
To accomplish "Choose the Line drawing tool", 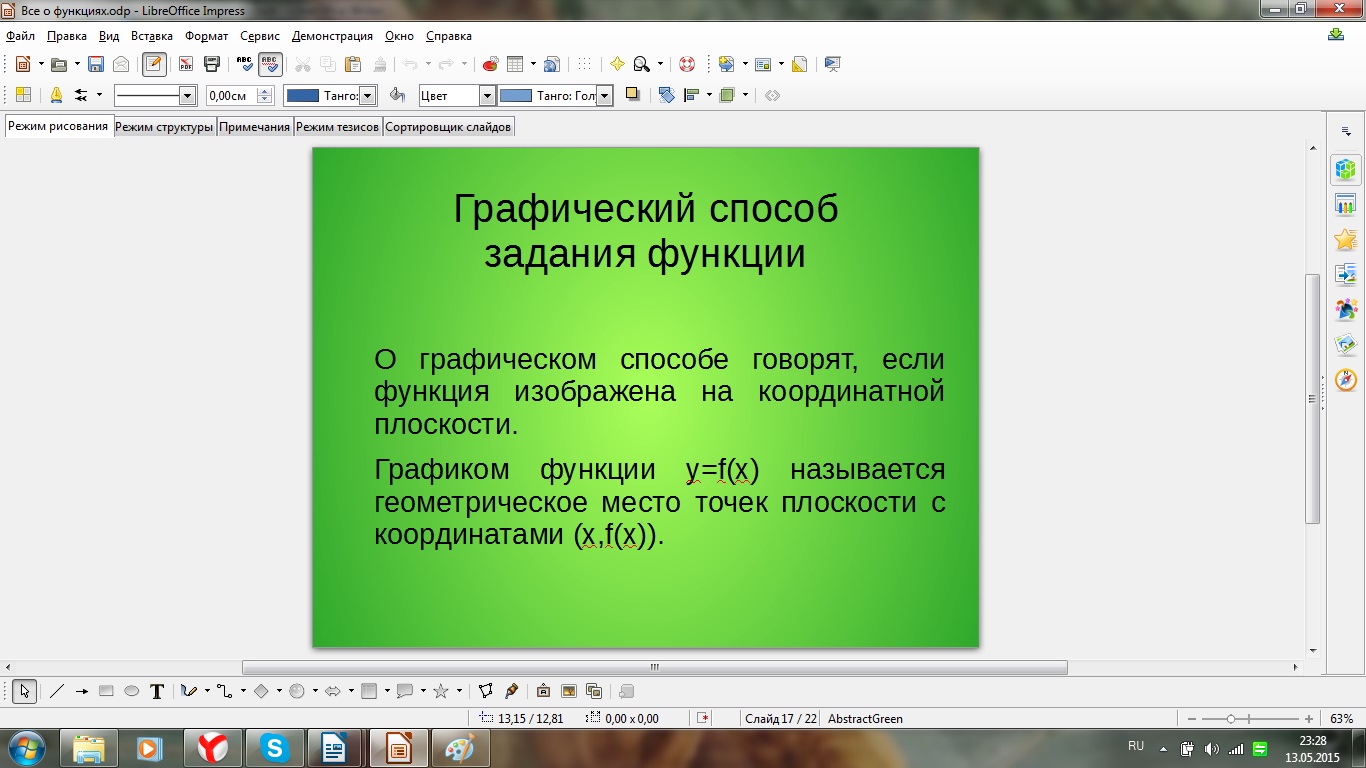I will (x=57, y=691).
